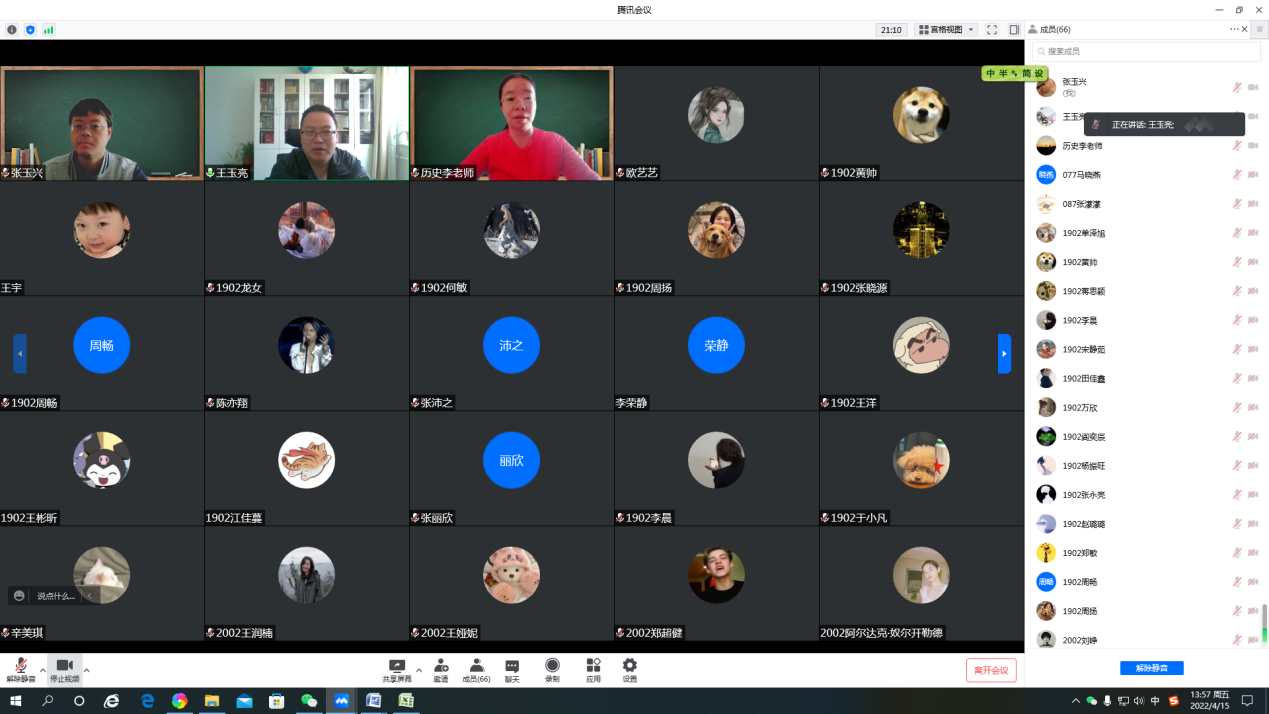The height and width of the screenshot is (714, 1269).
Task: Open the 应用 apps icon
Action: 593,670
